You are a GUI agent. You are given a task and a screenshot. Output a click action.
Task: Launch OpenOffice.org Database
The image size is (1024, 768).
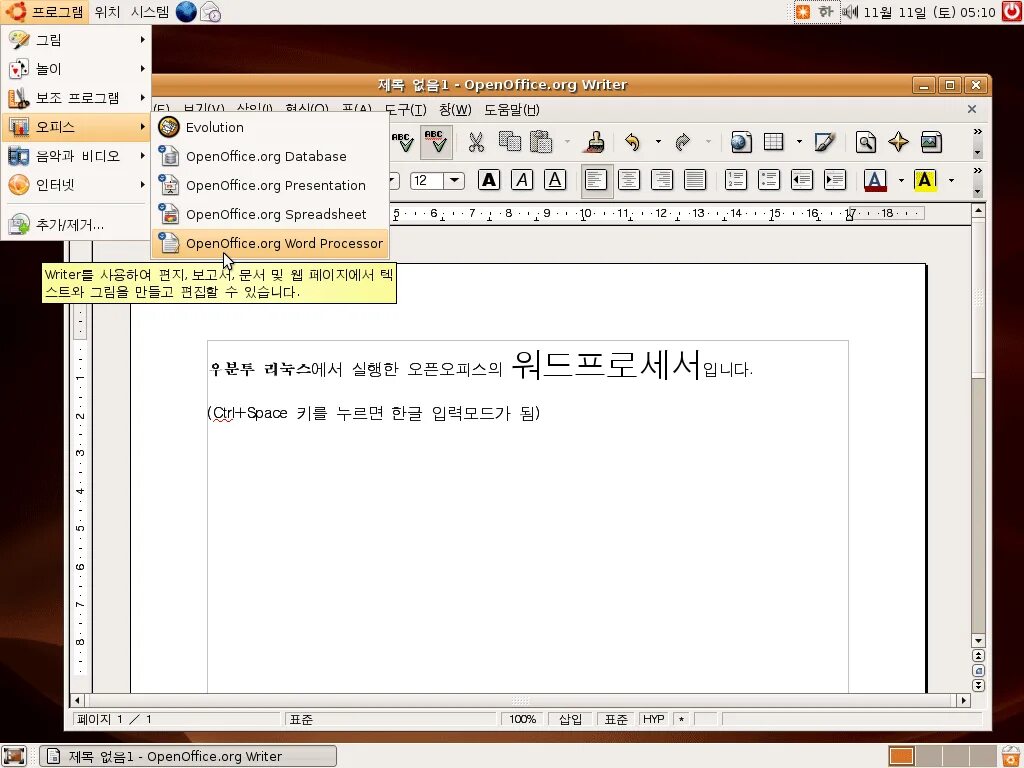[270, 156]
